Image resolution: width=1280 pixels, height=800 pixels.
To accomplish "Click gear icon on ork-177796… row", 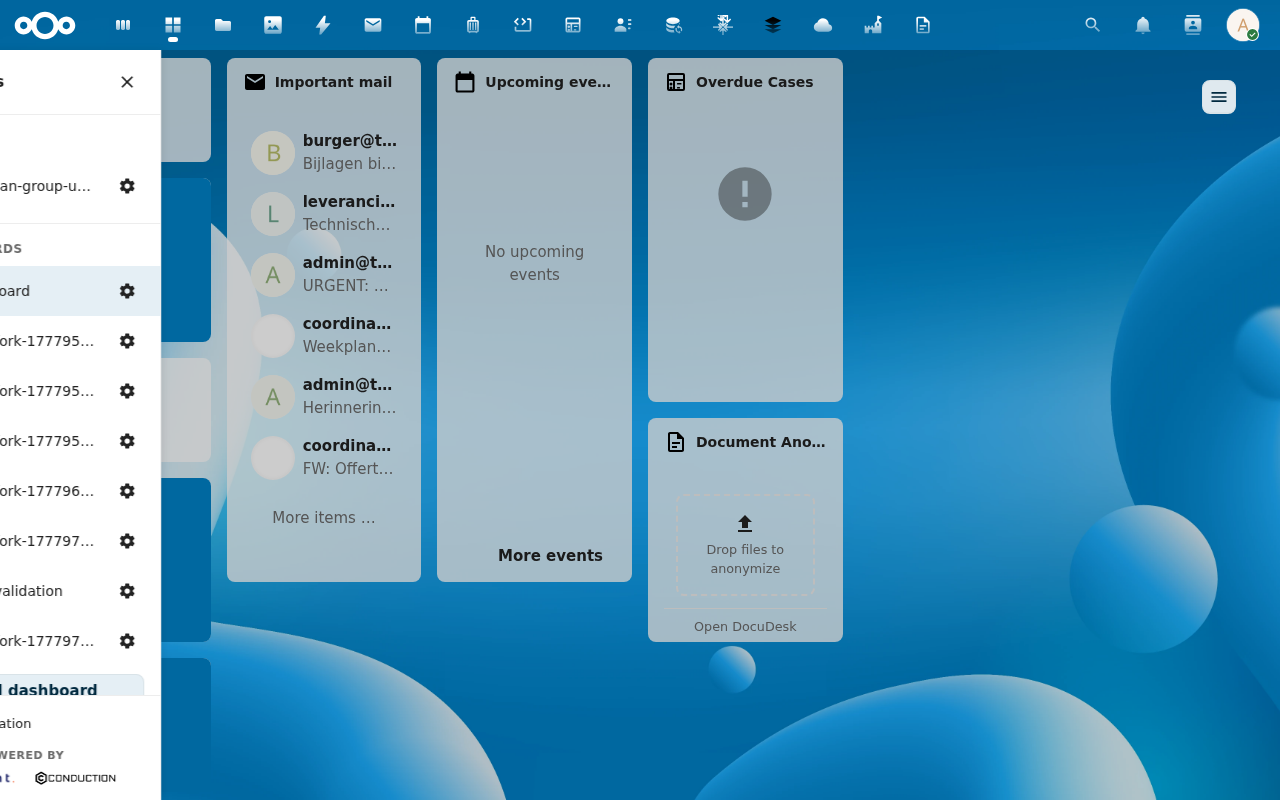I will (x=127, y=491).
